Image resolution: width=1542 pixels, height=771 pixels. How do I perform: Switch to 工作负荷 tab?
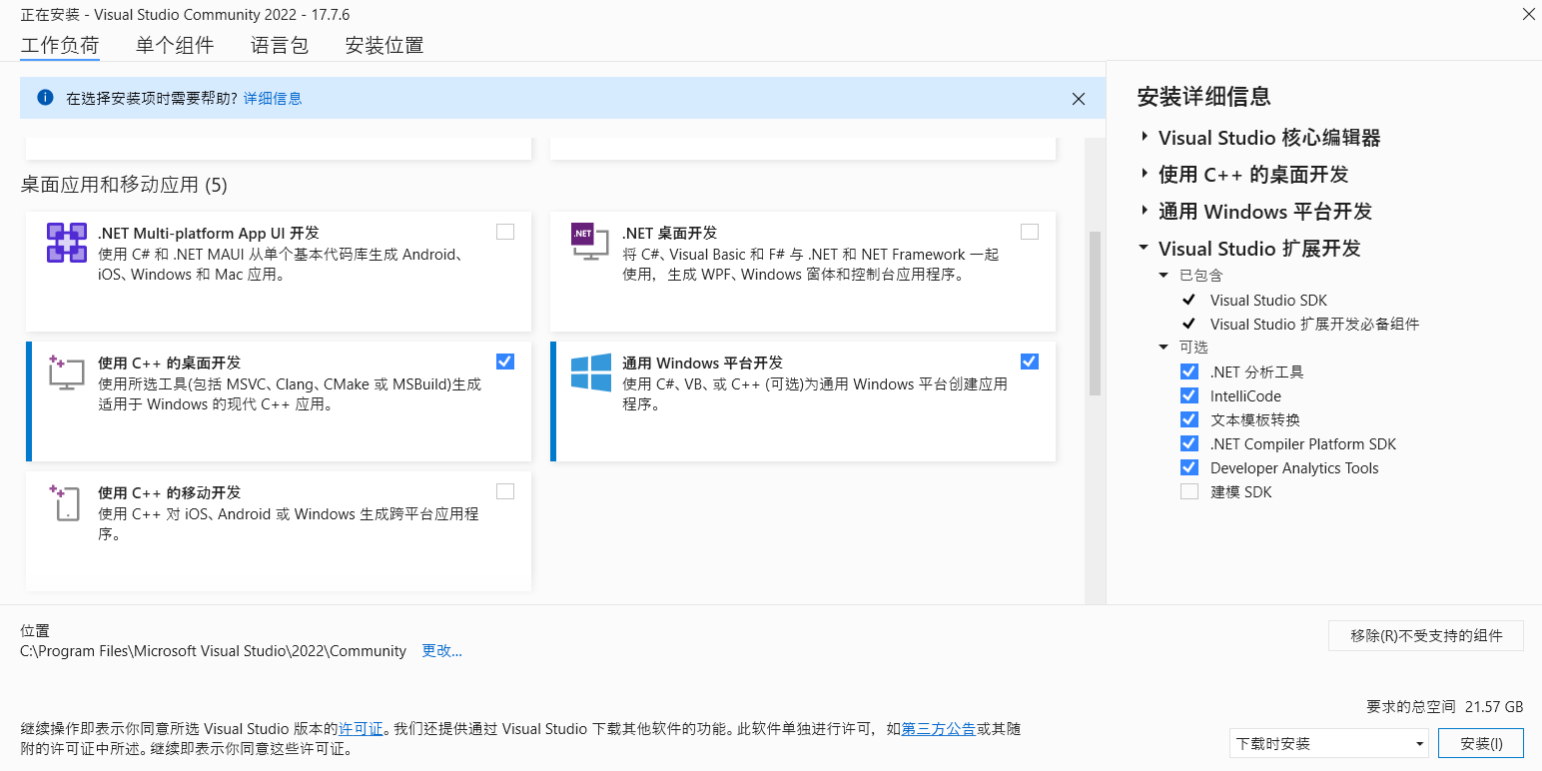click(x=60, y=45)
